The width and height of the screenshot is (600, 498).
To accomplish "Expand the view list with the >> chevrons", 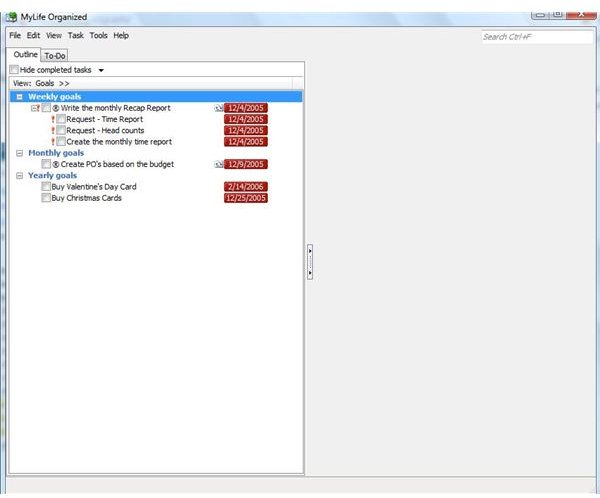I will point(64,83).
